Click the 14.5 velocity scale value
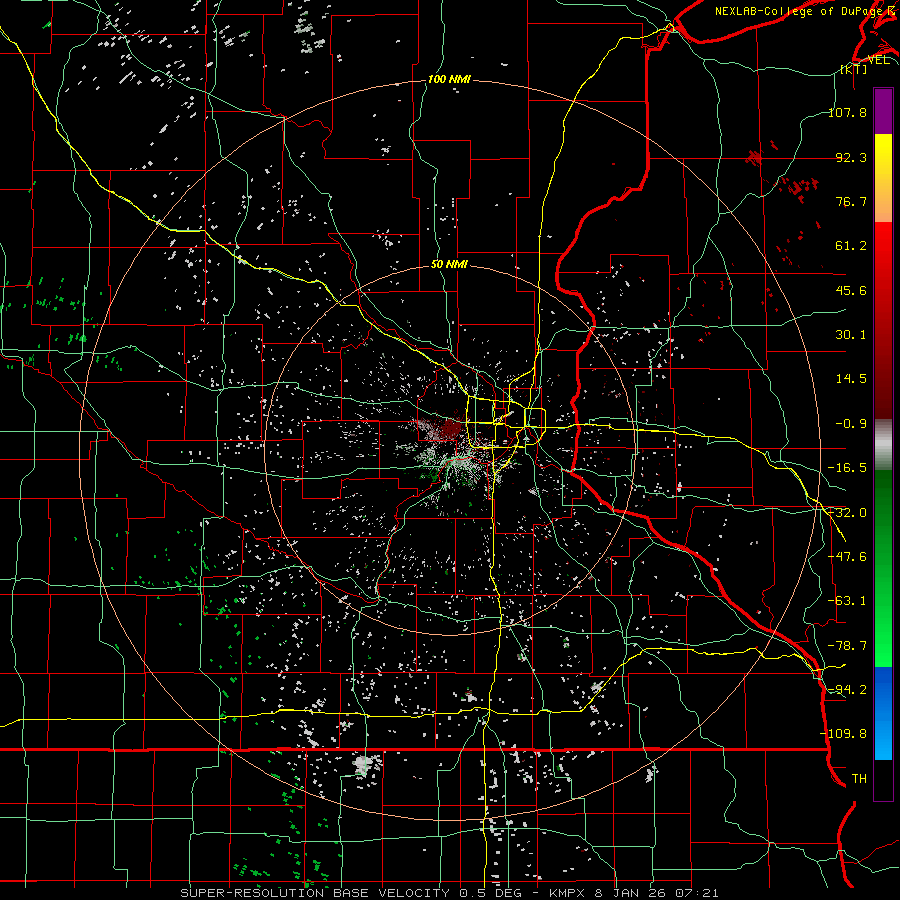The height and width of the screenshot is (900, 900). [x=851, y=379]
